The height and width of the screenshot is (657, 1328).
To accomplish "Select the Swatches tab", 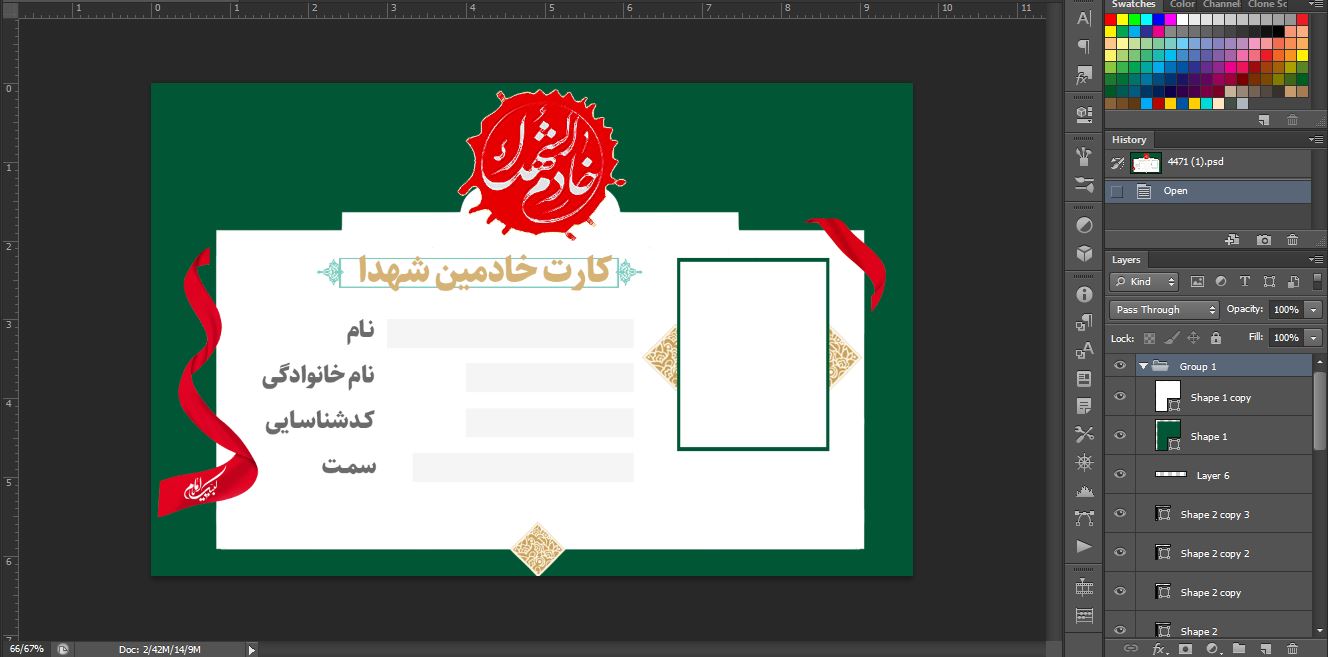I will pos(1134,5).
